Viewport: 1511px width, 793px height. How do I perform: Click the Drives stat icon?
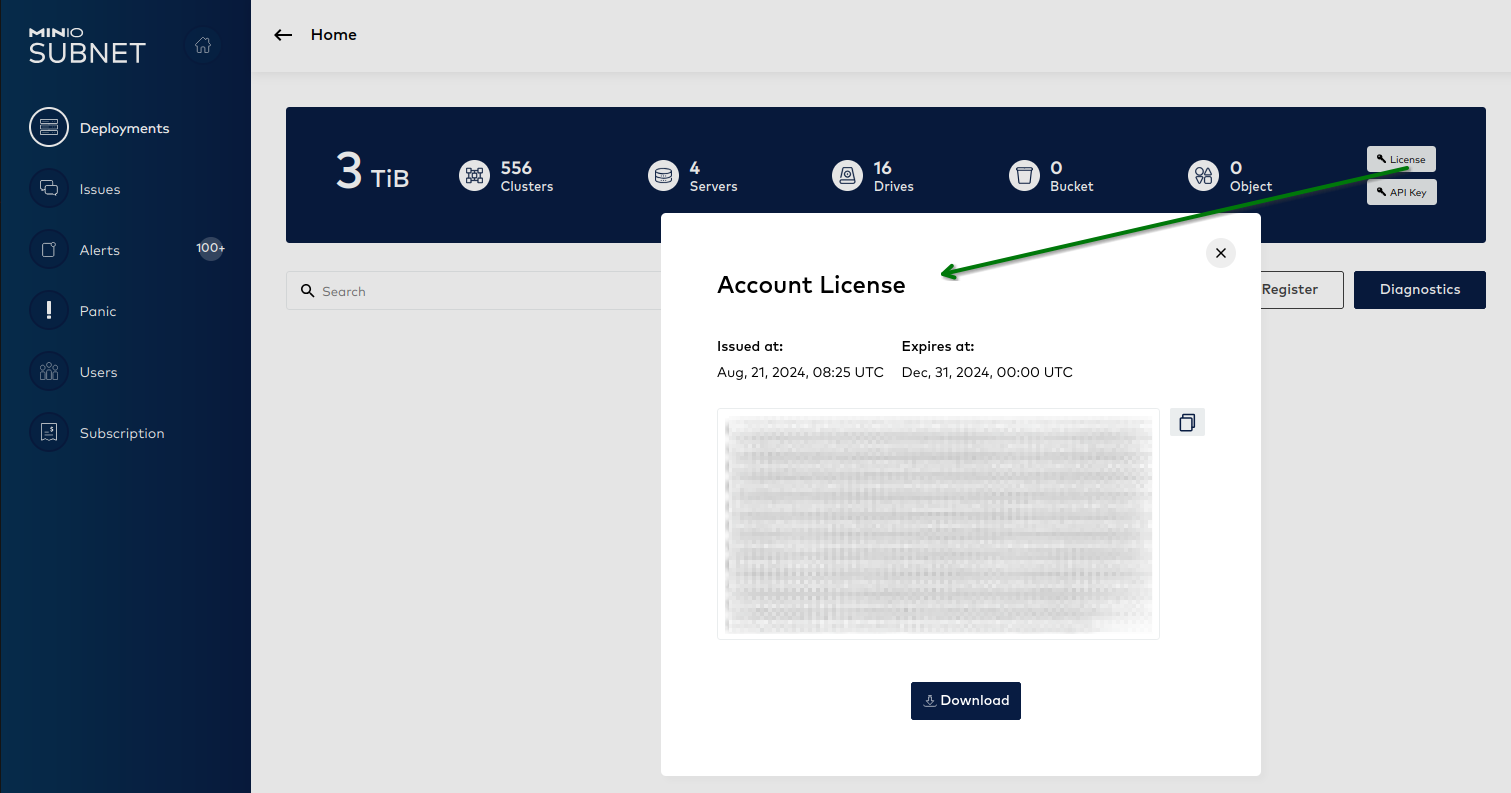[x=847, y=175]
